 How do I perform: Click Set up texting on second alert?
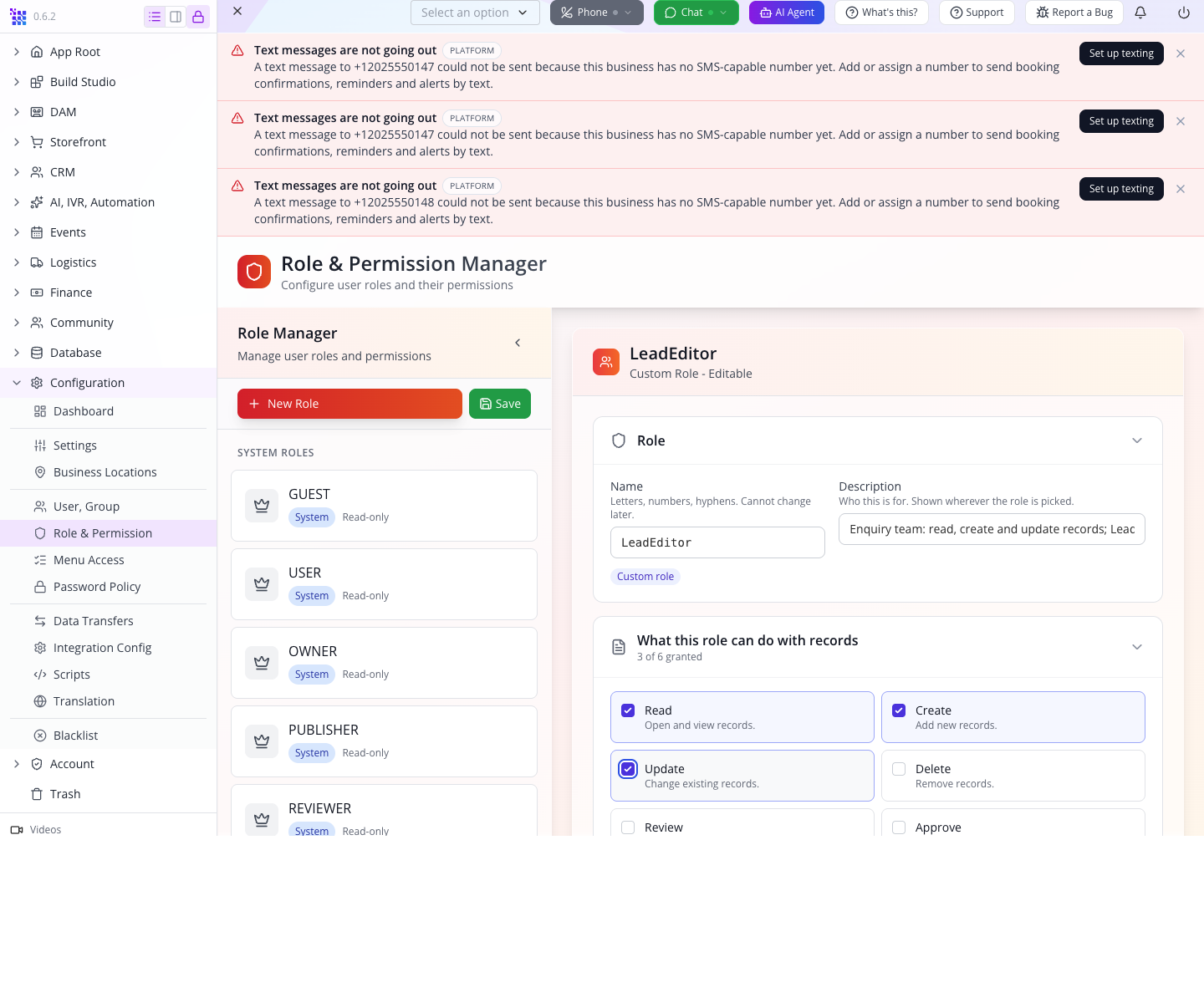pos(1121,121)
